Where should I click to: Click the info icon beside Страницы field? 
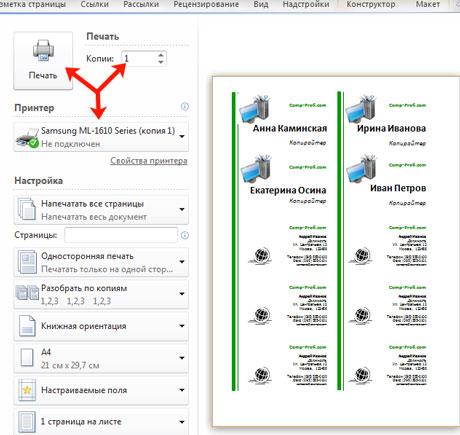coord(185,235)
